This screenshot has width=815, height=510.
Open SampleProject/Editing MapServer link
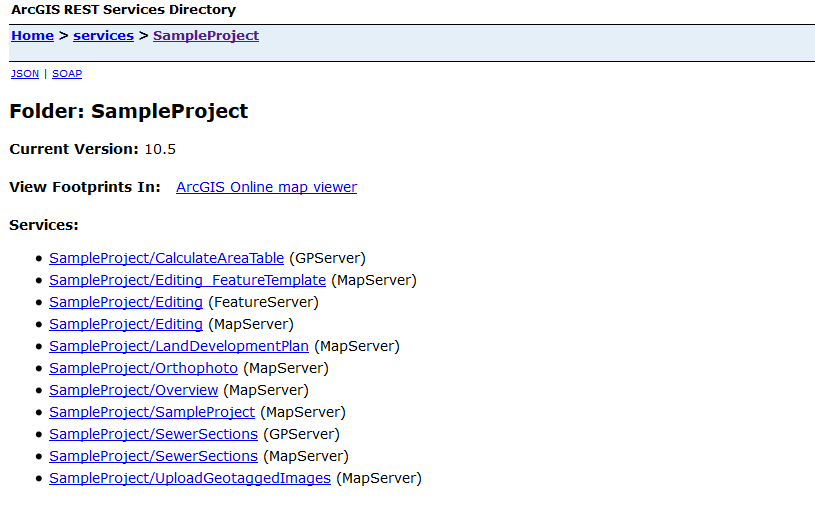coord(126,324)
